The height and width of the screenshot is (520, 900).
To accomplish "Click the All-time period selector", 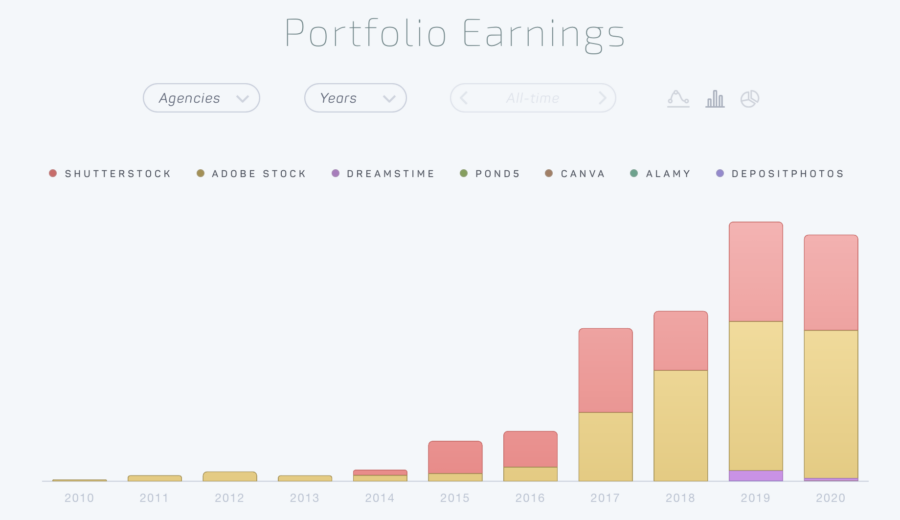I will [x=533, y=98].
